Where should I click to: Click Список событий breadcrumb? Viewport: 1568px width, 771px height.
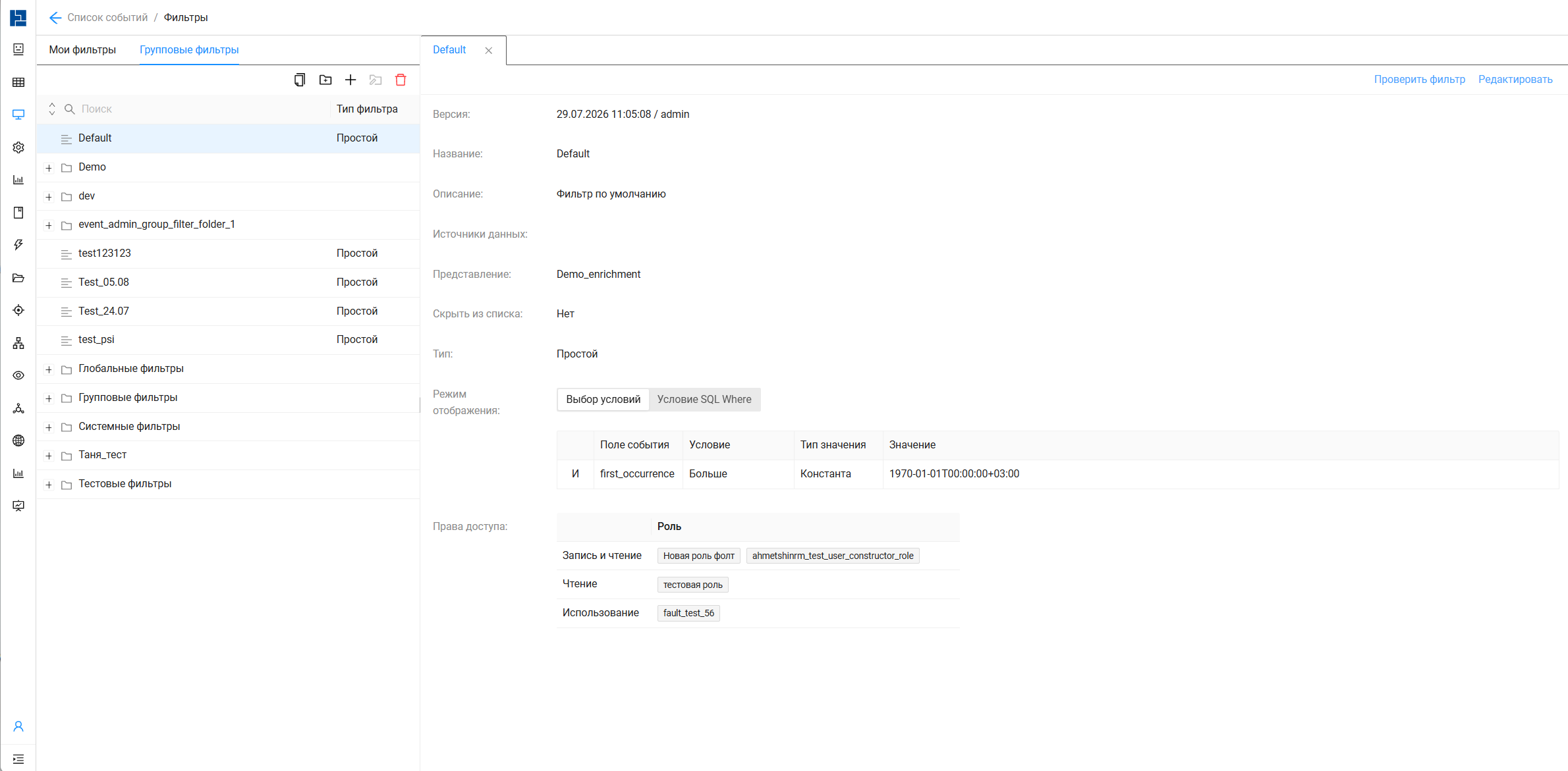click(x=107, y=18)
